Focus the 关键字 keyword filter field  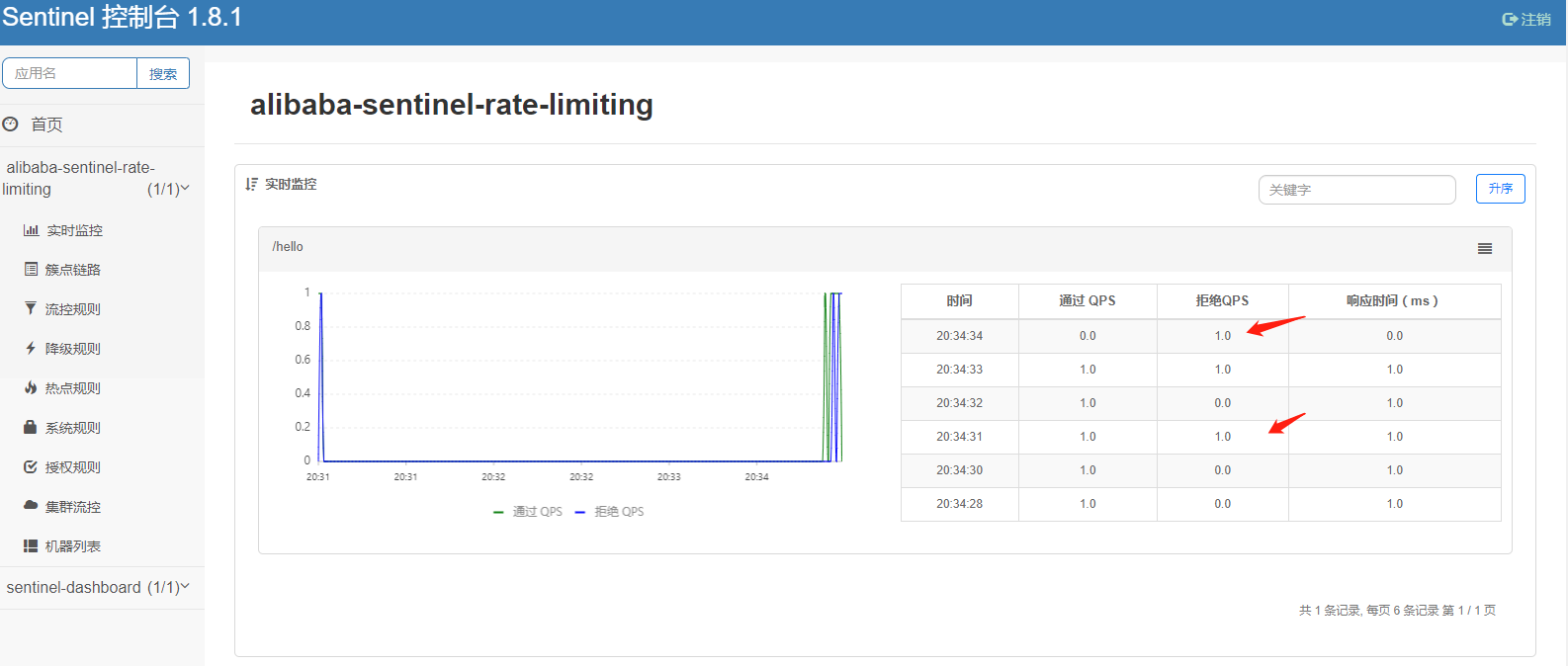pyautogui.click(x=1356, y=190)
